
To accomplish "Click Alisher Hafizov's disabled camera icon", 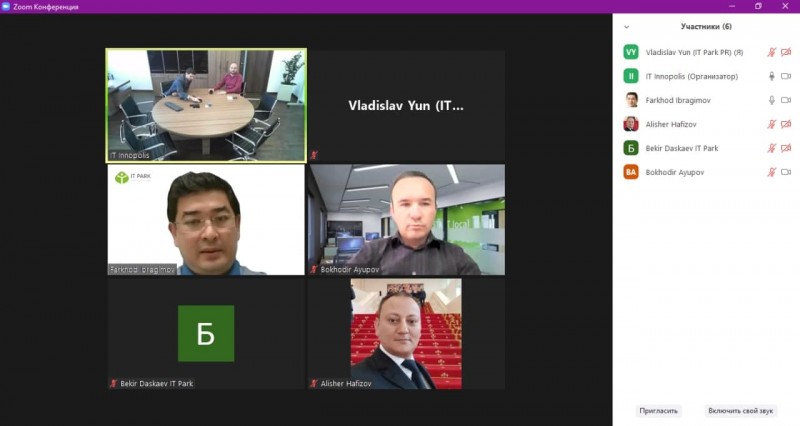I will click(786, 124).
